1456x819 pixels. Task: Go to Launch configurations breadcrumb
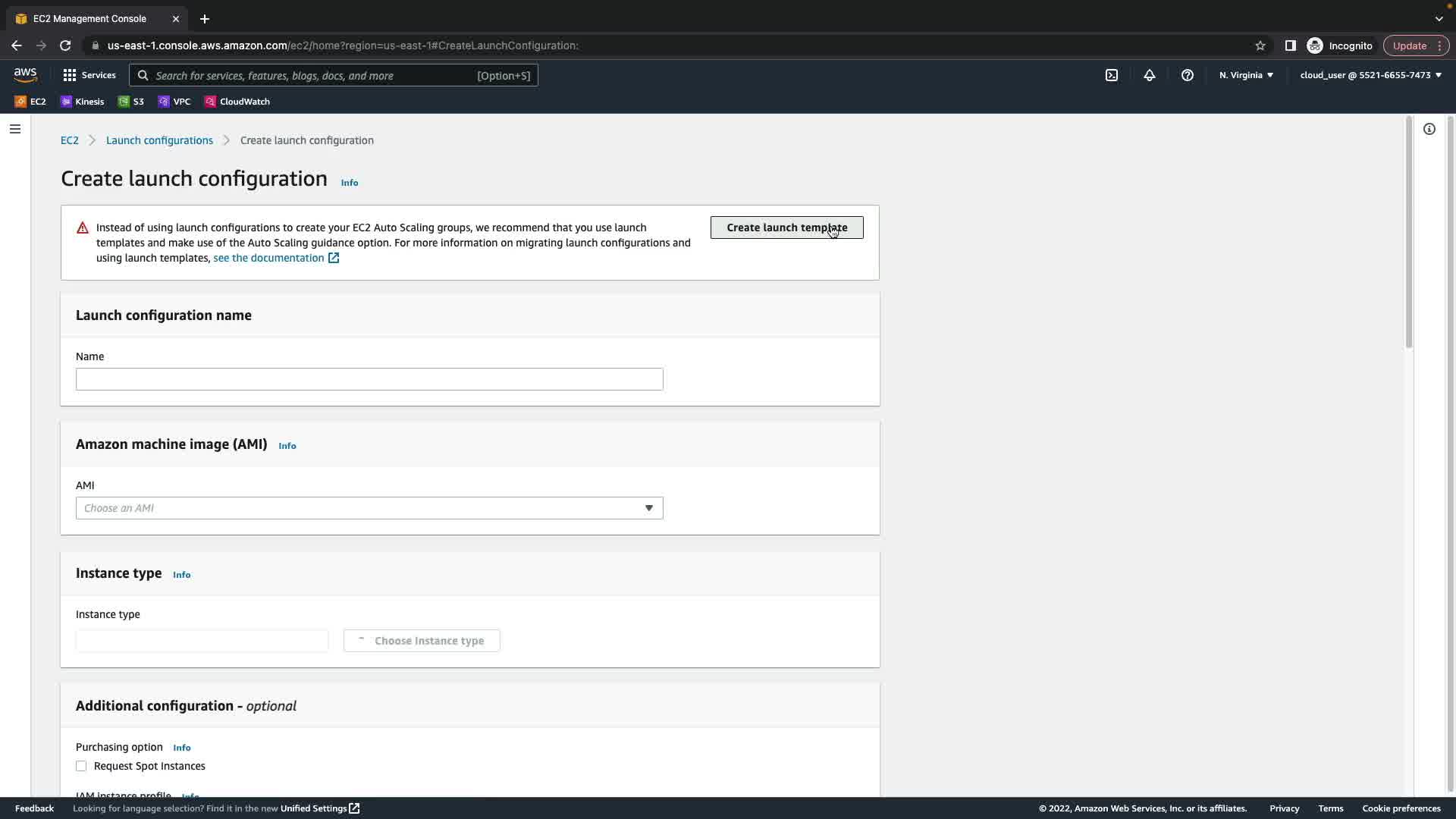coord(159,140)
